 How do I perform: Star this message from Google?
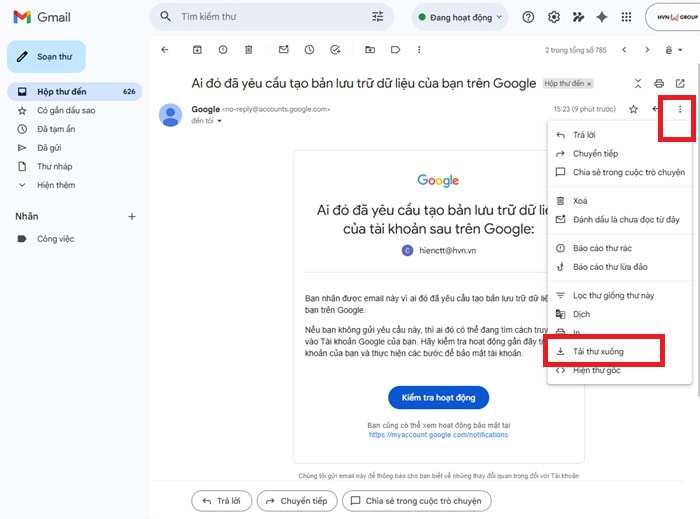pos(633,109)
